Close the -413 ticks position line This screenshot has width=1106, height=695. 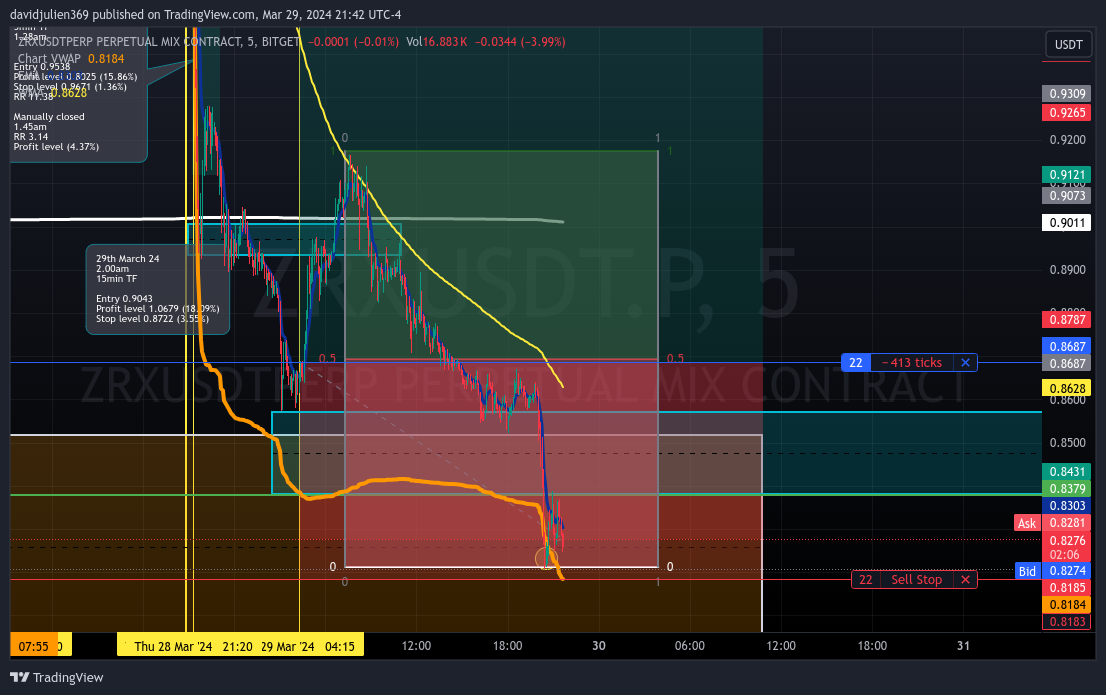click(965, 363)
